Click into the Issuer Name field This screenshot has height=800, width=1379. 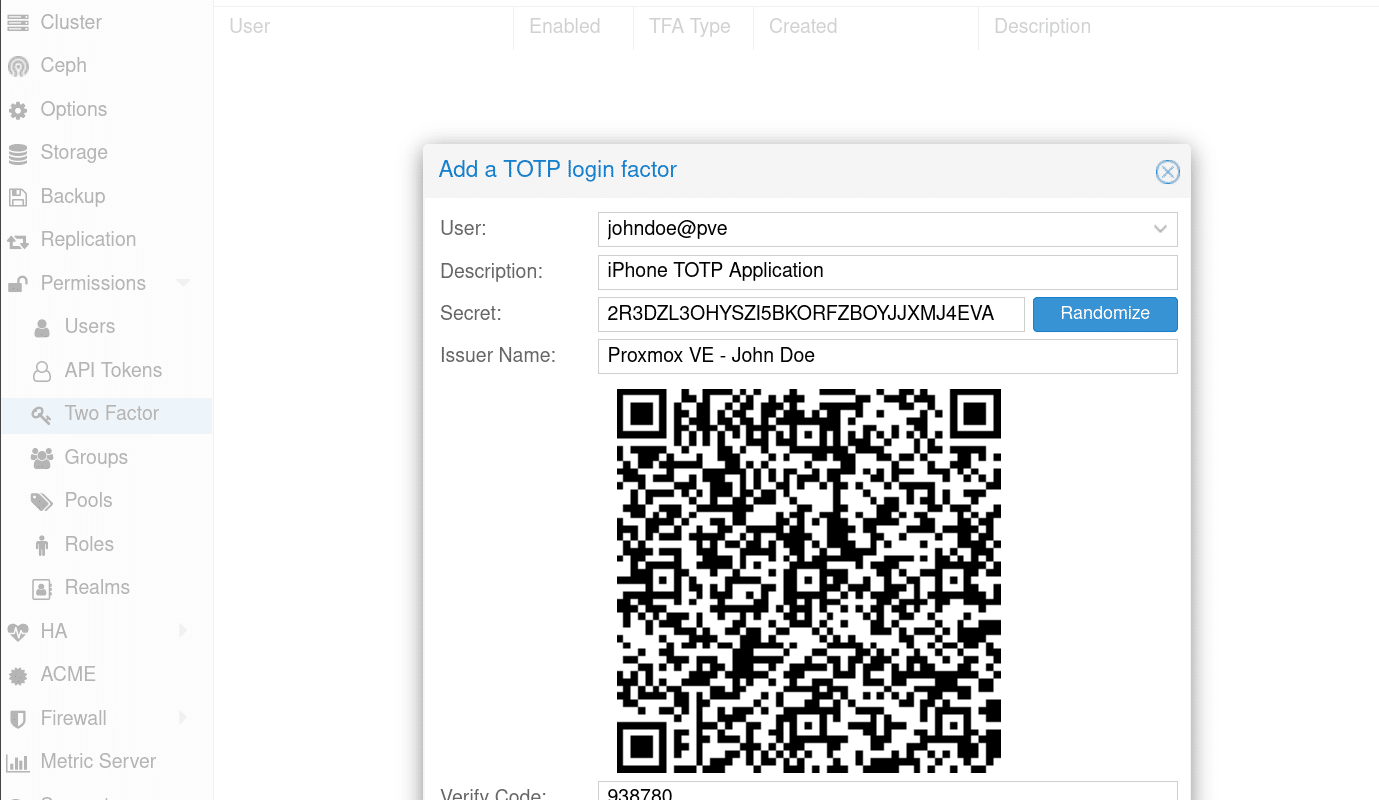click(x=888, y=356)
